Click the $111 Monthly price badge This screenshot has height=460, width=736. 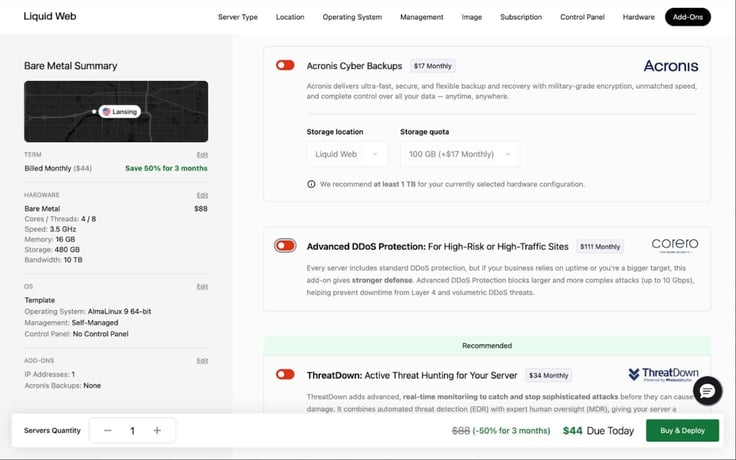click(600, 246)
